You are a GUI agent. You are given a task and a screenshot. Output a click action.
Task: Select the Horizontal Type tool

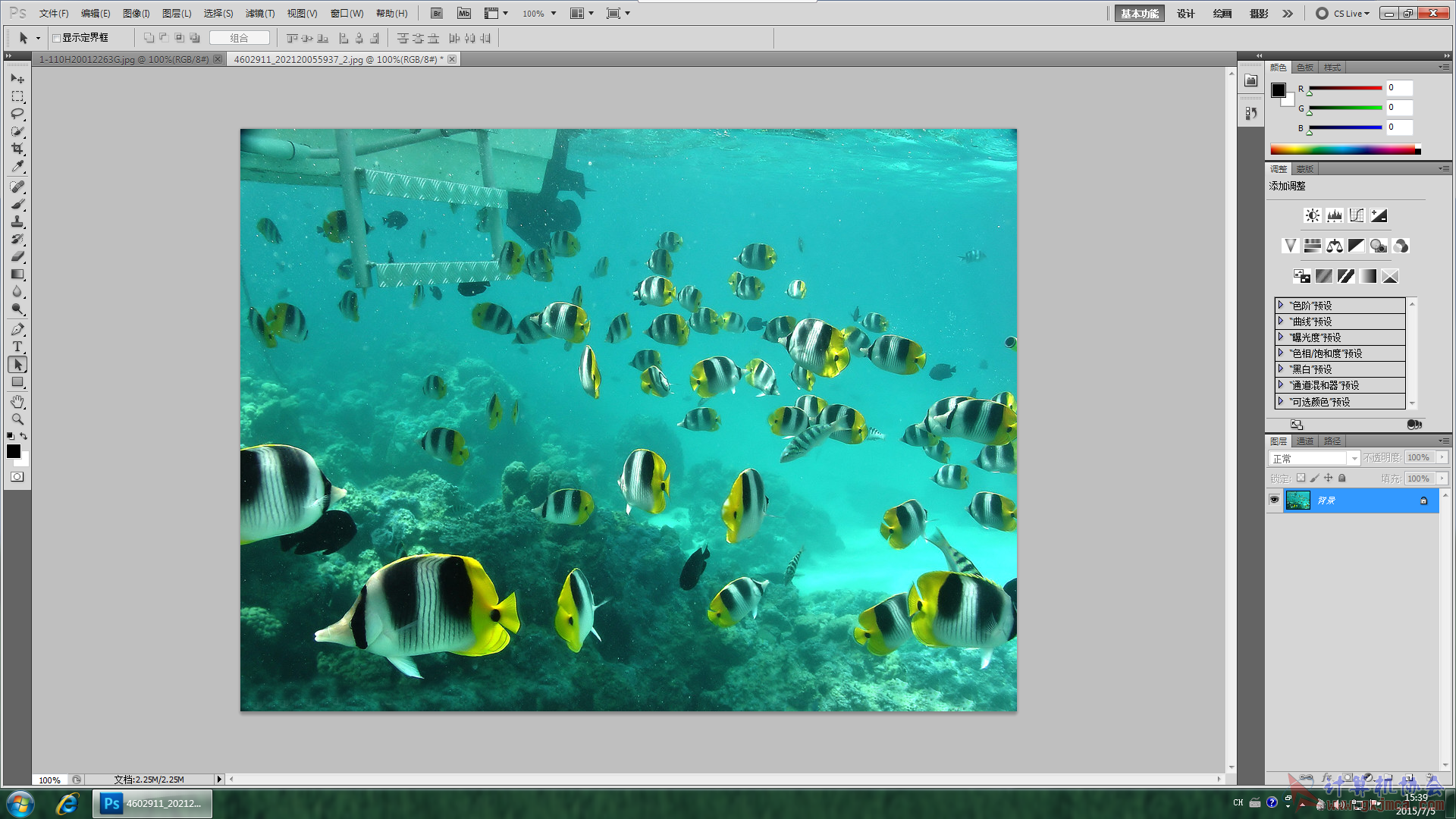tap(17, 347)
